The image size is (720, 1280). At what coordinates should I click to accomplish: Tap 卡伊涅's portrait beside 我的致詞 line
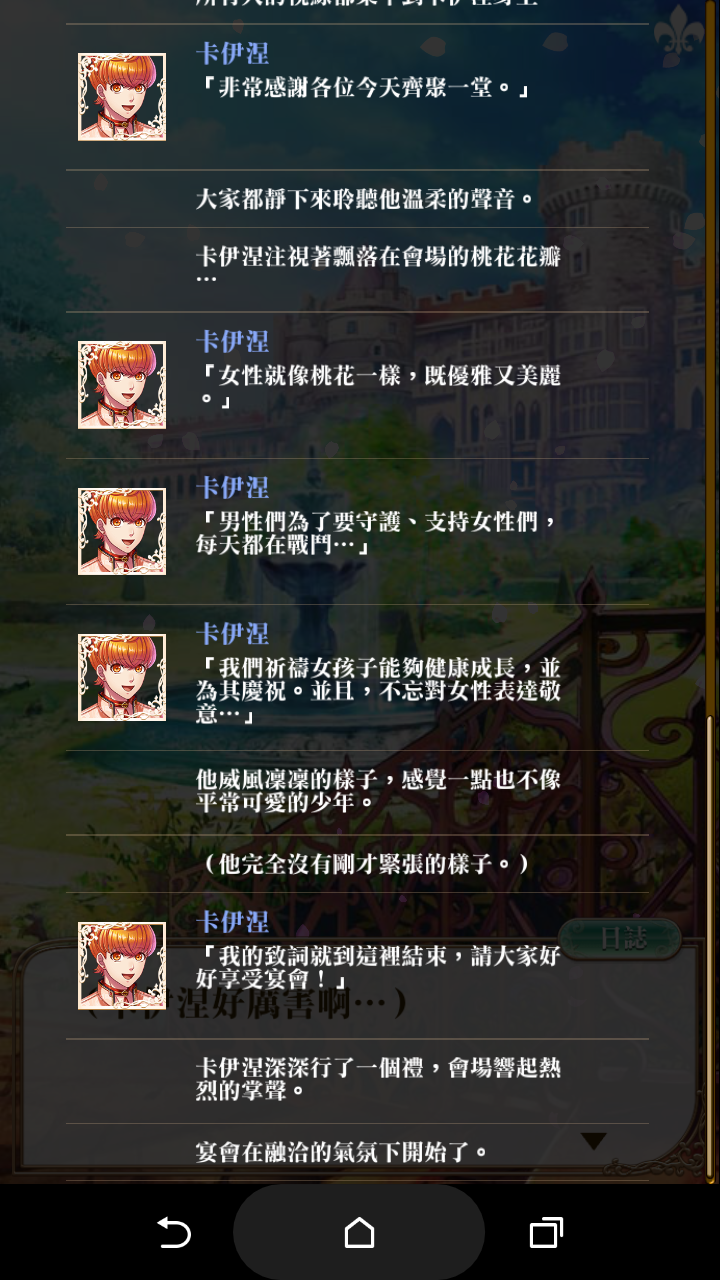[122, 965]
